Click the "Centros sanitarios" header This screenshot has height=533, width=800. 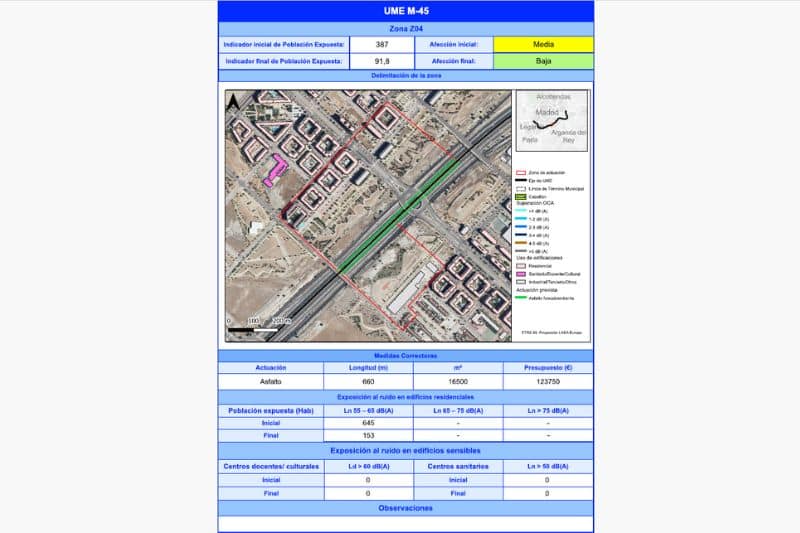pyautogui.click(x=458, y=467)
